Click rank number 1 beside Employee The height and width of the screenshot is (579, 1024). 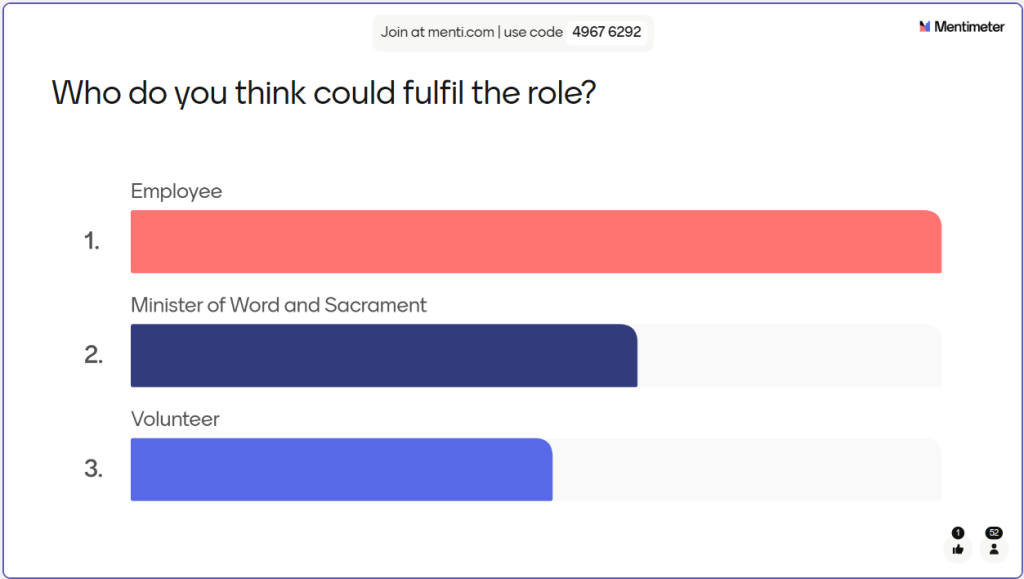[x=92, y=241]
